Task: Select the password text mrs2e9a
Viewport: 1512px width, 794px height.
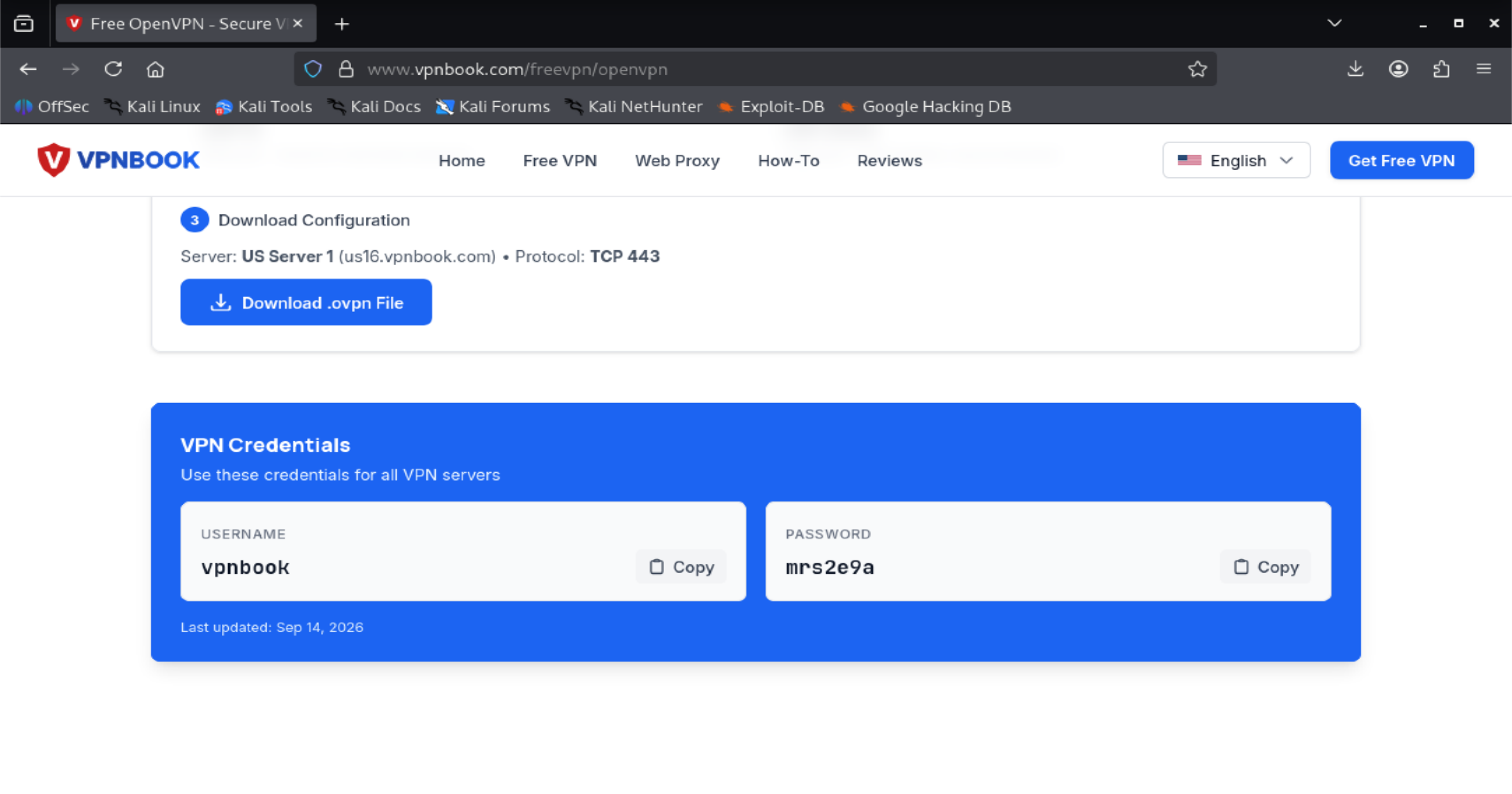Action: click(829, 567)
